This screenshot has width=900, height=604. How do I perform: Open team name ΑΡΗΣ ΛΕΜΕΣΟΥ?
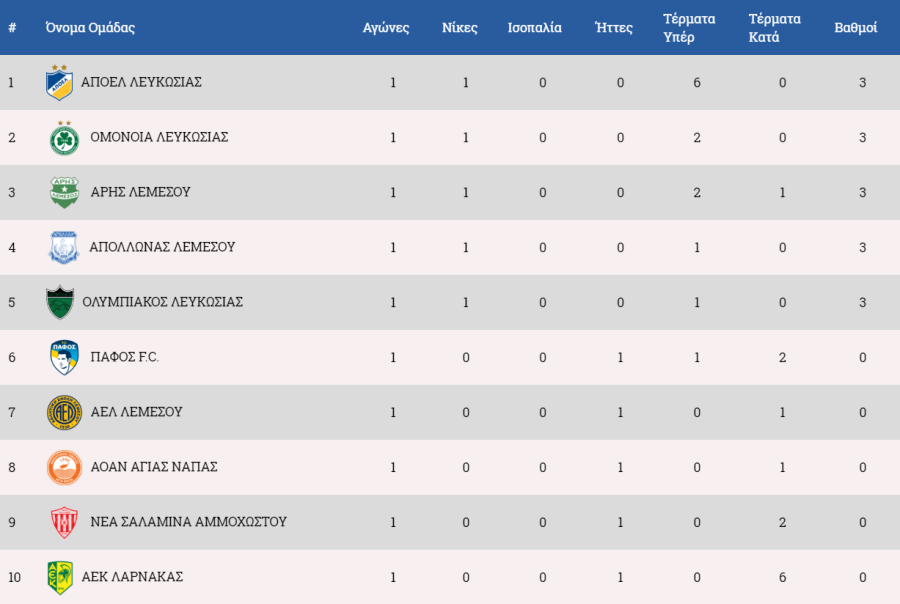[141, 192]
